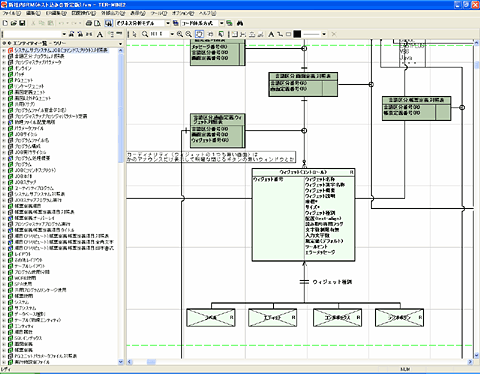Open the オプション menu
The height and width of the screenshot is (374, 480).
[x=183, y=13]
